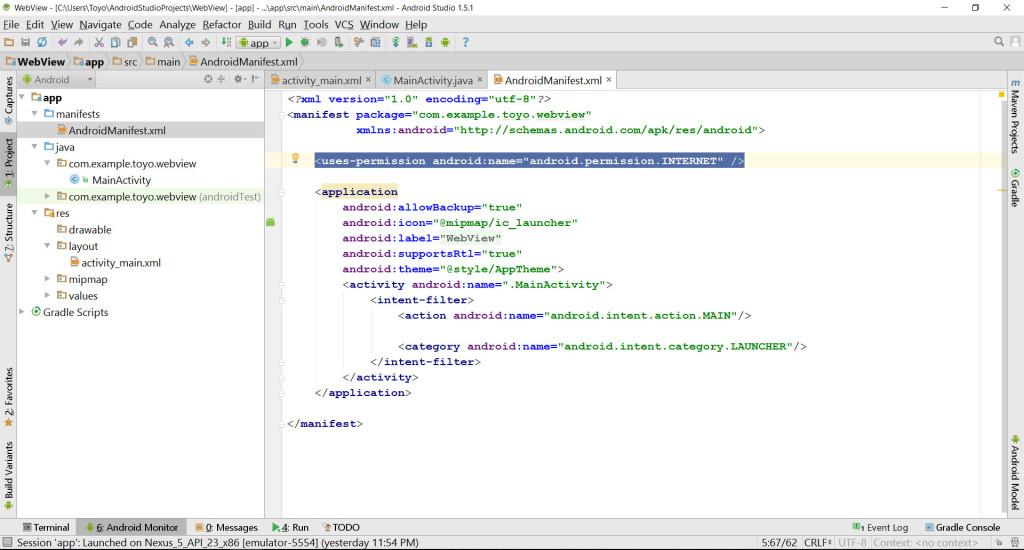Close the AndroidManifest.xml tab
The image size is (1024, 550).
[609, 80]
